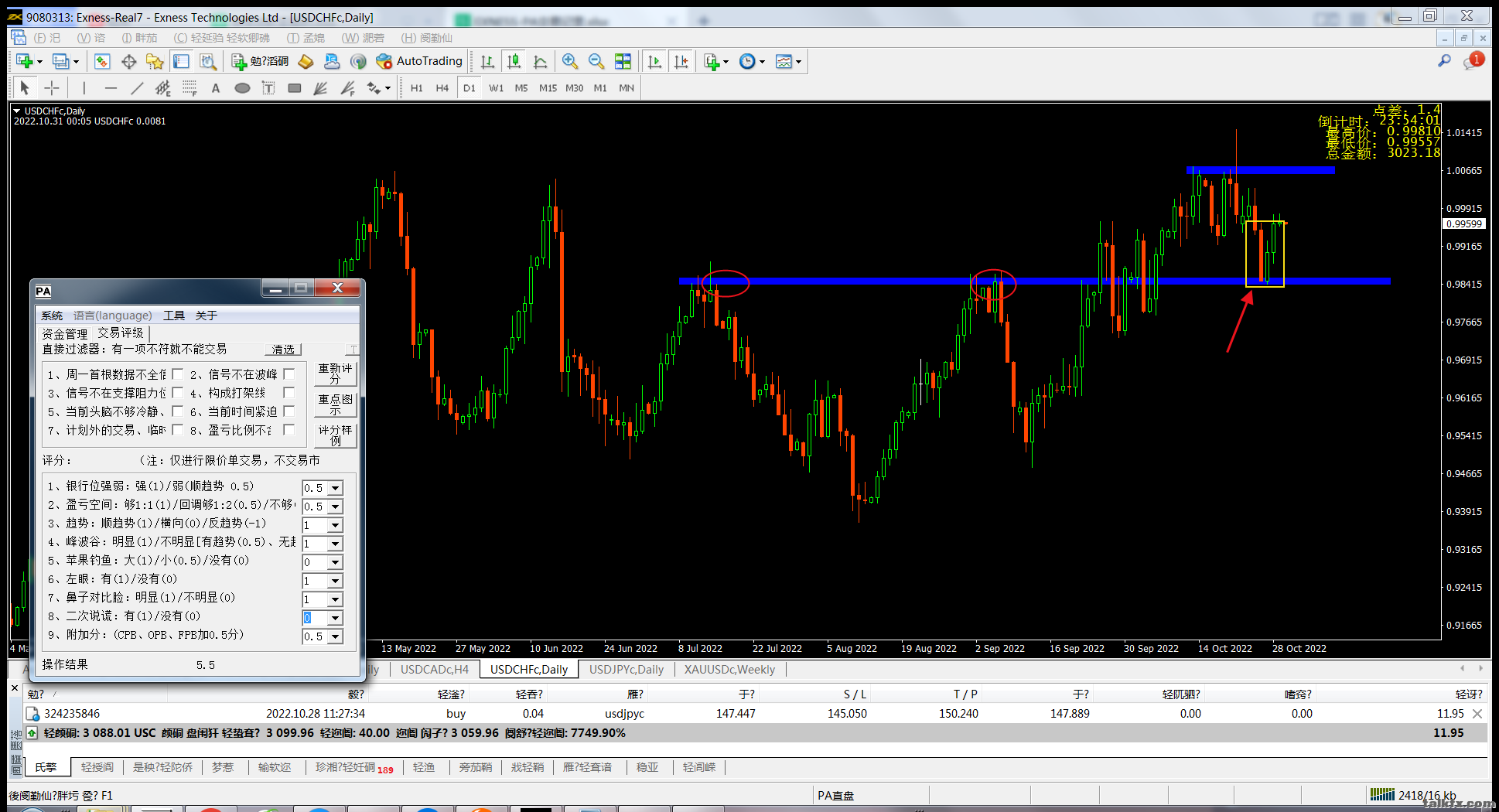Check filter 8 profit-loss ratio checkbox
The width and height of the screenshot is (1499, 812).
[x=289, y=430]
